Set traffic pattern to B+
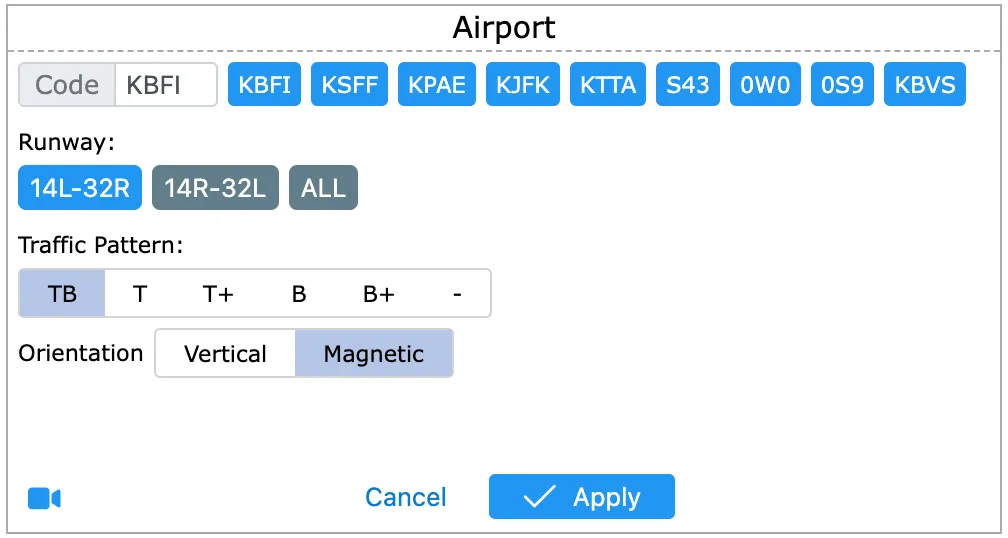The width and height of the screenshot is (1008, 538). [378, 294]
